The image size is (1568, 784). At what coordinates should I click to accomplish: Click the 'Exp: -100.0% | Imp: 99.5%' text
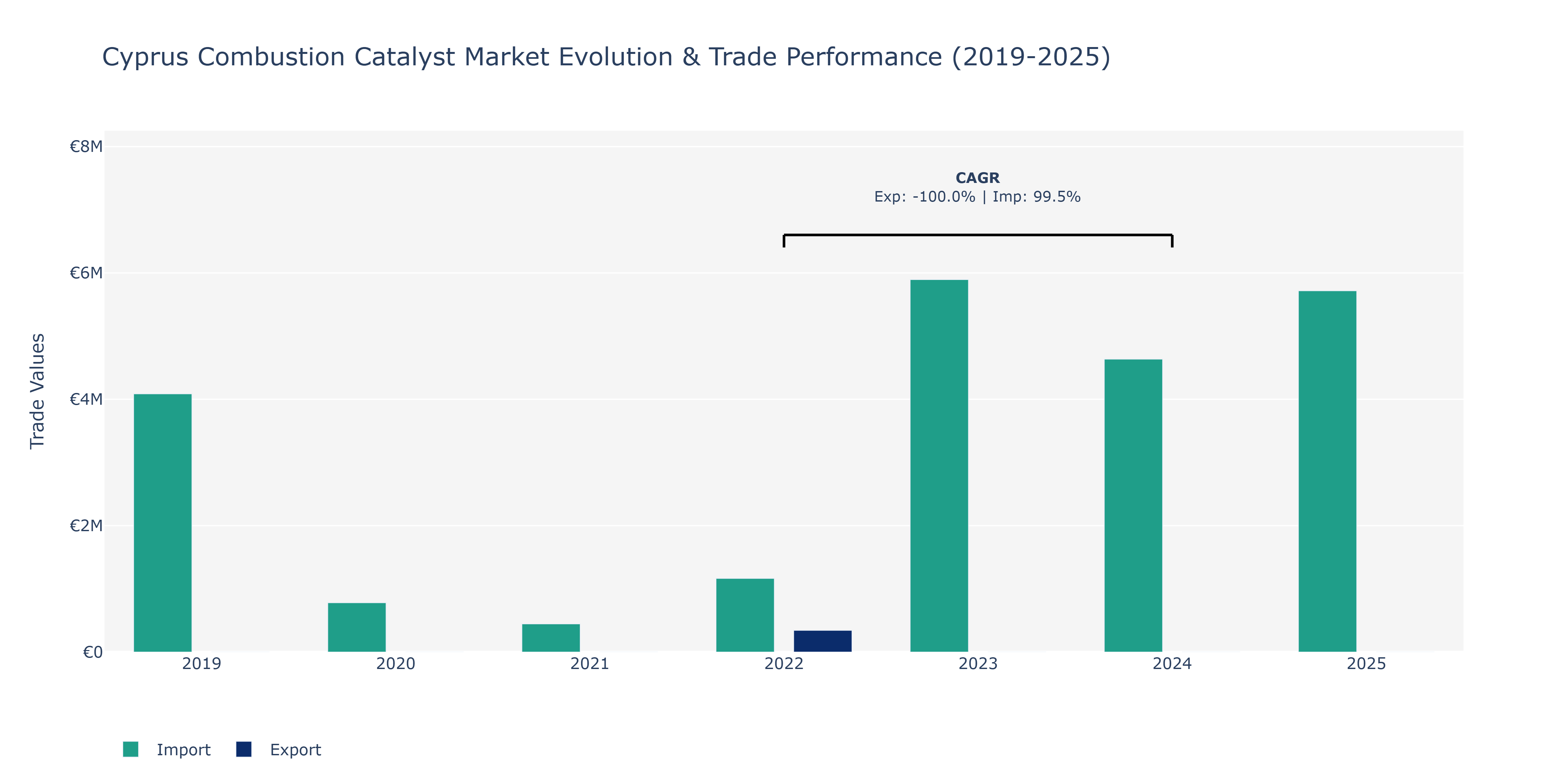click(x=978, y=197)
